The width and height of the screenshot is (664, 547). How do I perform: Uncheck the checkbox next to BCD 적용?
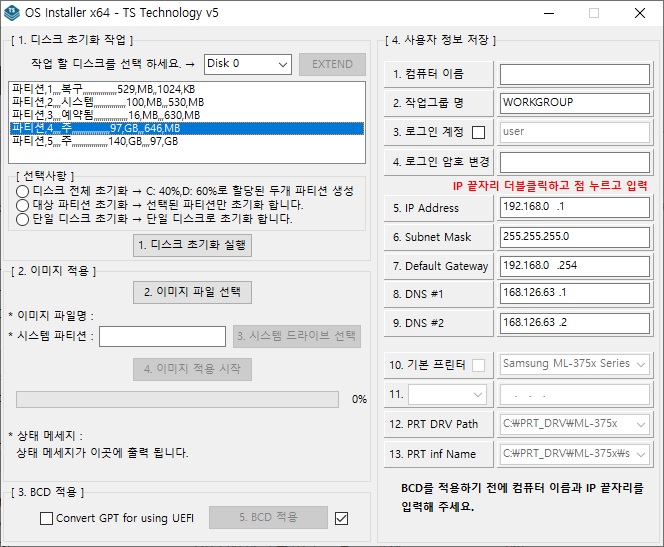341,518
